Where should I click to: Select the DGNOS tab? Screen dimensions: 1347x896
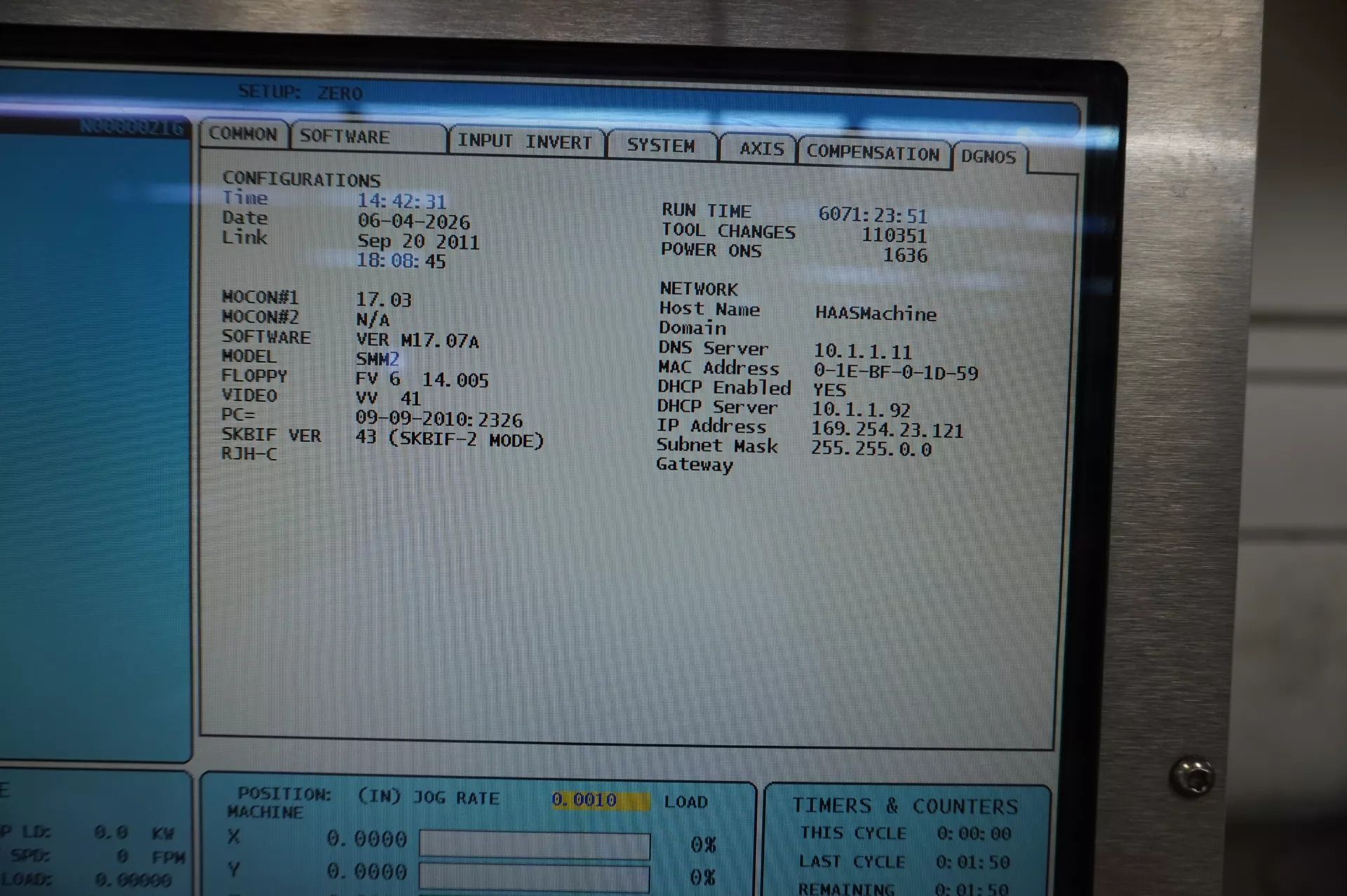pos(989,156)
